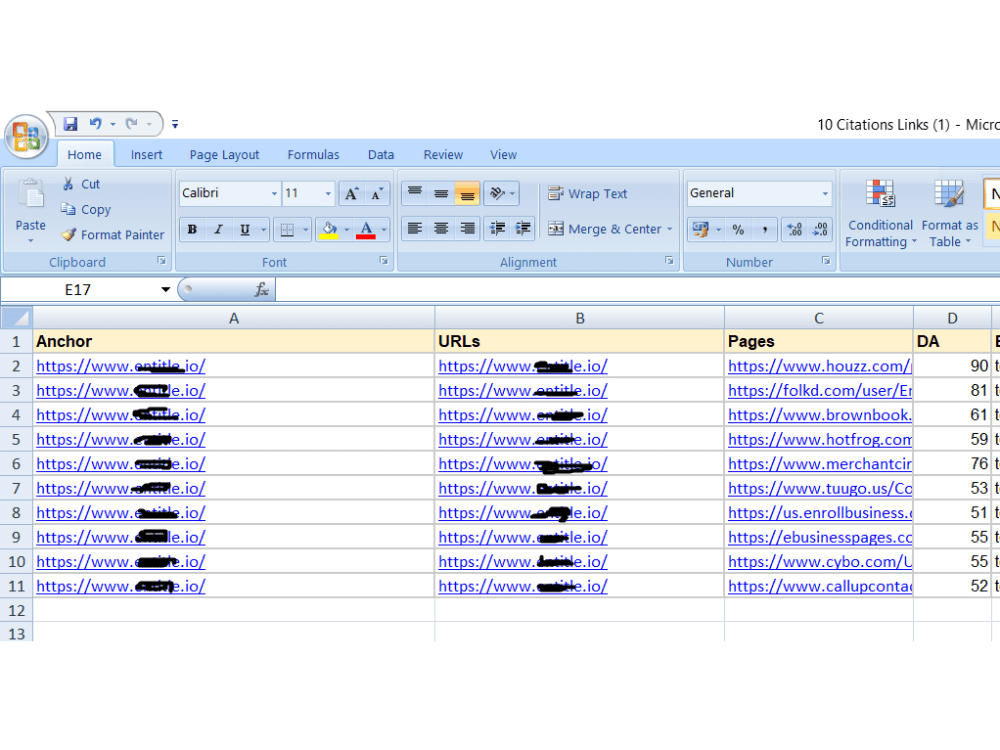Open Merge & Center dropdown arrow
Viewport: 1000px width, 750px height.
(670, 229)
